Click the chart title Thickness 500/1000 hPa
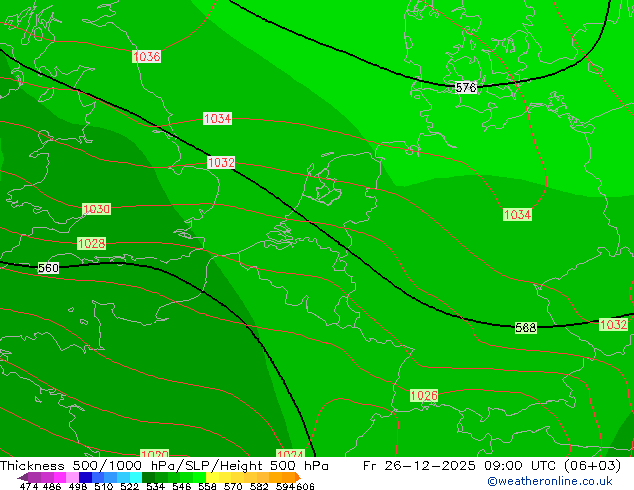Image resolution: width=634 pixels, height=490 pixels. (91, 466)
